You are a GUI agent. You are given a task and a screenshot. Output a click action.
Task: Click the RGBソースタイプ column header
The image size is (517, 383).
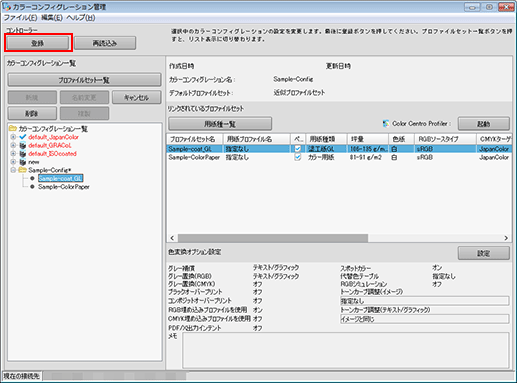coord(445,139)
